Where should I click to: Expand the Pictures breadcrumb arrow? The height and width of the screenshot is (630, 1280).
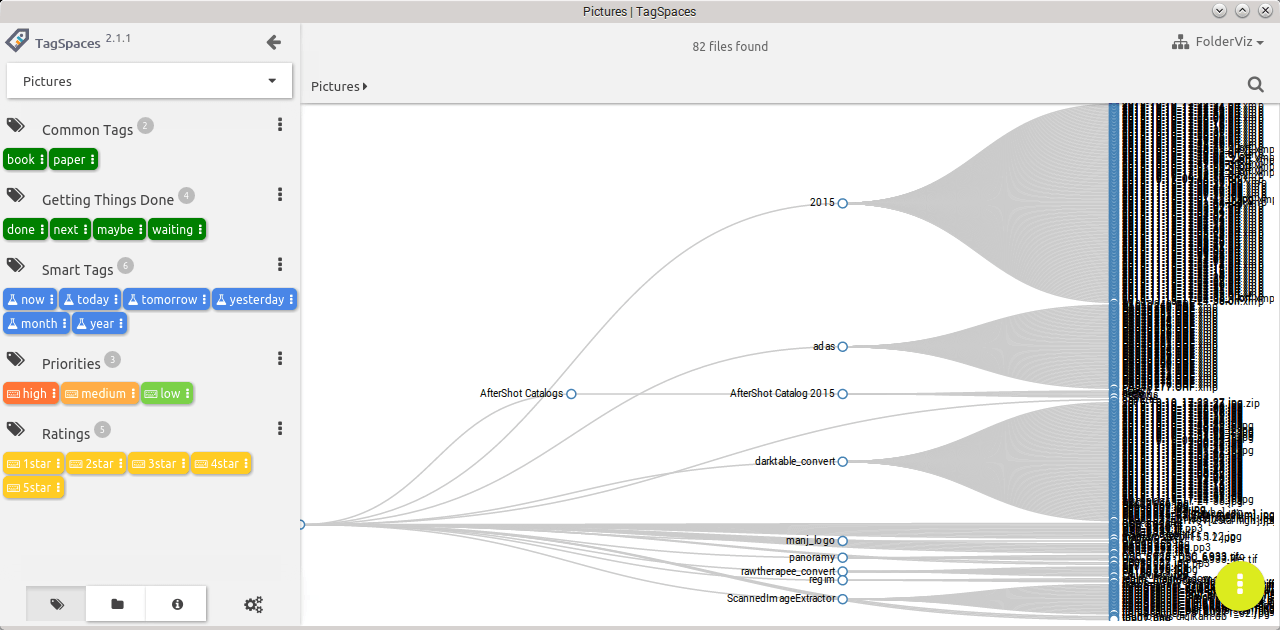[x=365, y=86]
